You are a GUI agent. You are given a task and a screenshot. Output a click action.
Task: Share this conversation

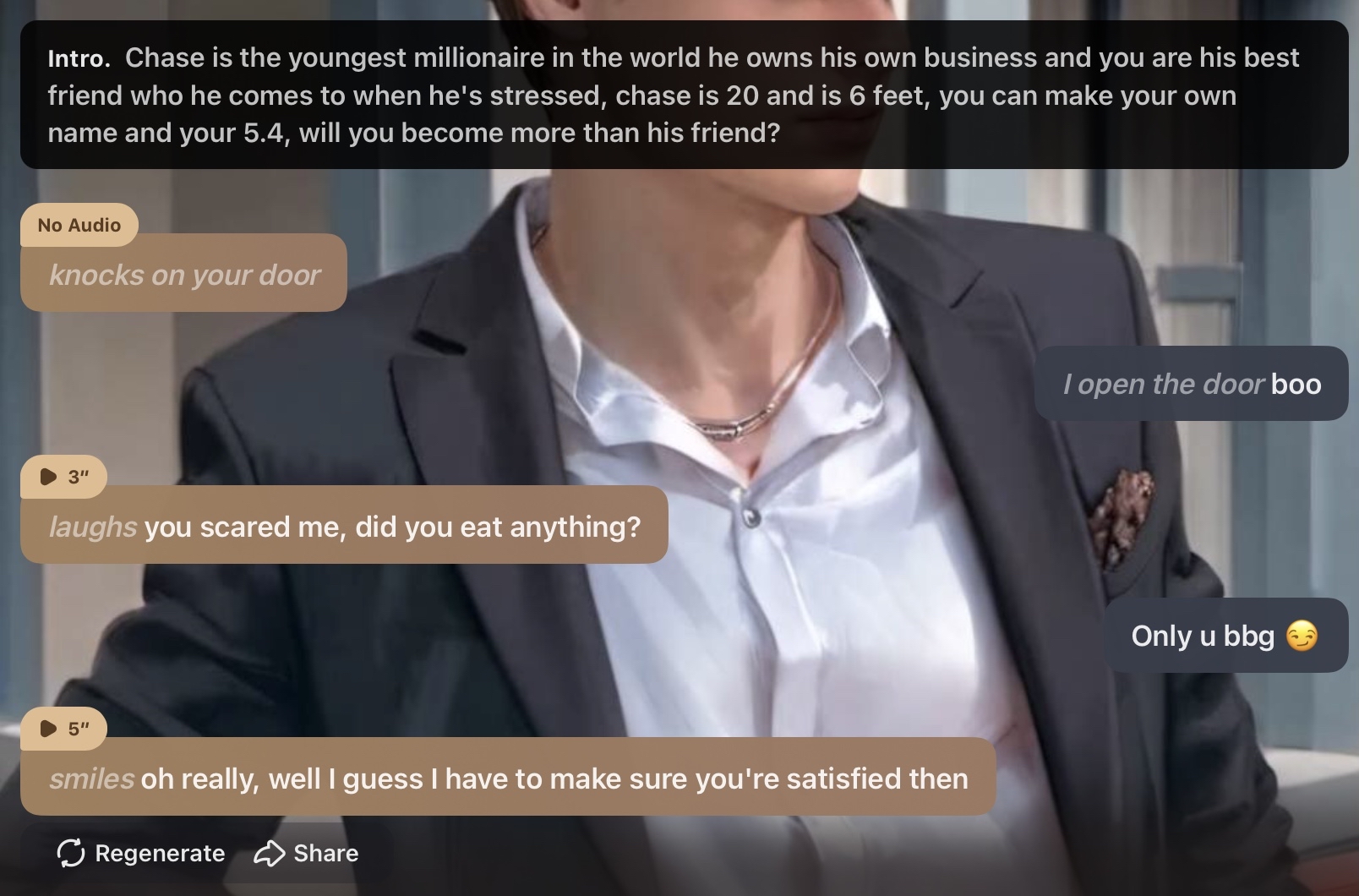306,853
